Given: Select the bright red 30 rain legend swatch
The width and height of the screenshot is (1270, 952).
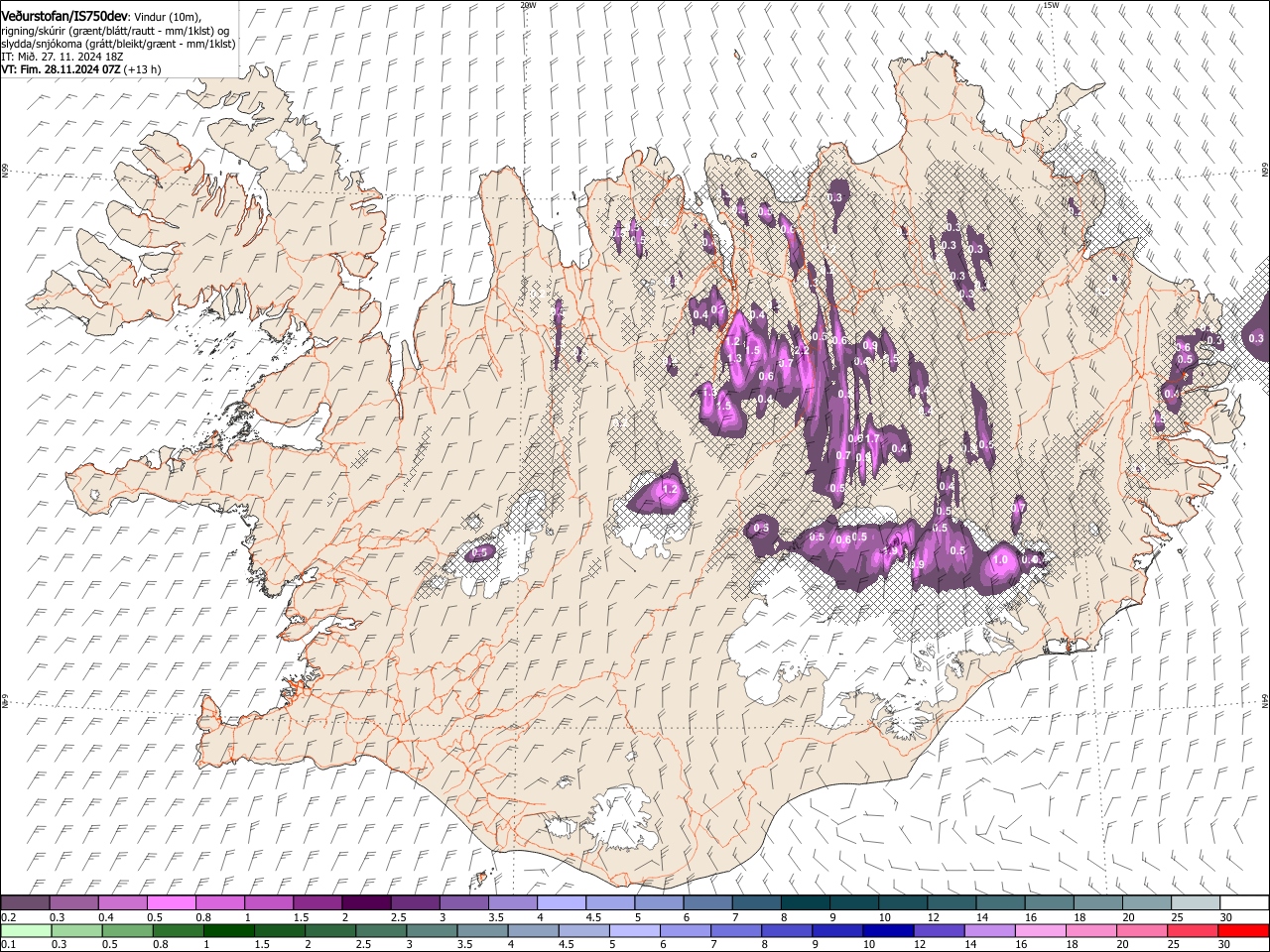Looking at the screenshot, I should click(1244, 930).
